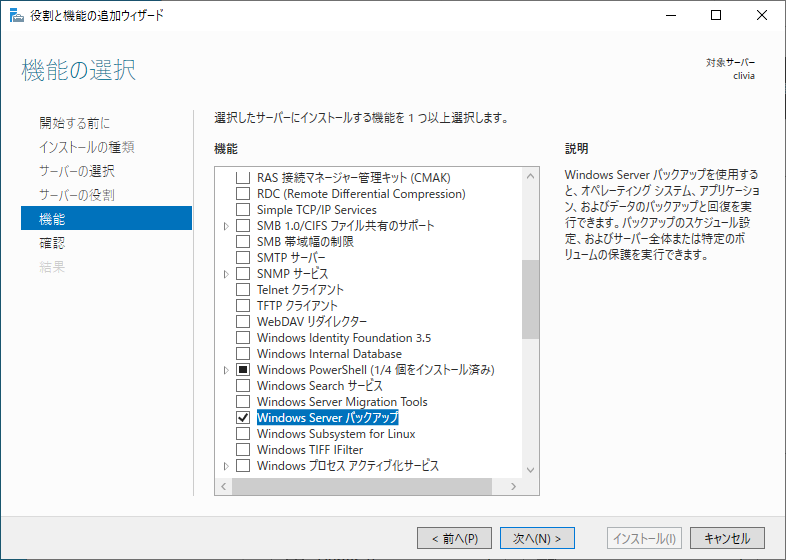Minimize the wizard window
The width and height of the screenshot is (786, 560).
click(671, 16)
